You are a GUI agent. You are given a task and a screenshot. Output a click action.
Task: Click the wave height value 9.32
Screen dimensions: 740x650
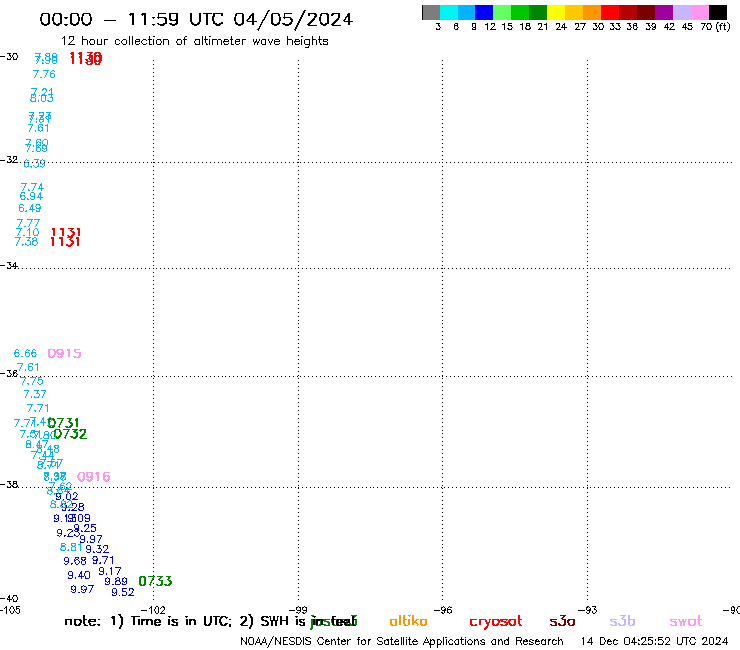(97, 549)
